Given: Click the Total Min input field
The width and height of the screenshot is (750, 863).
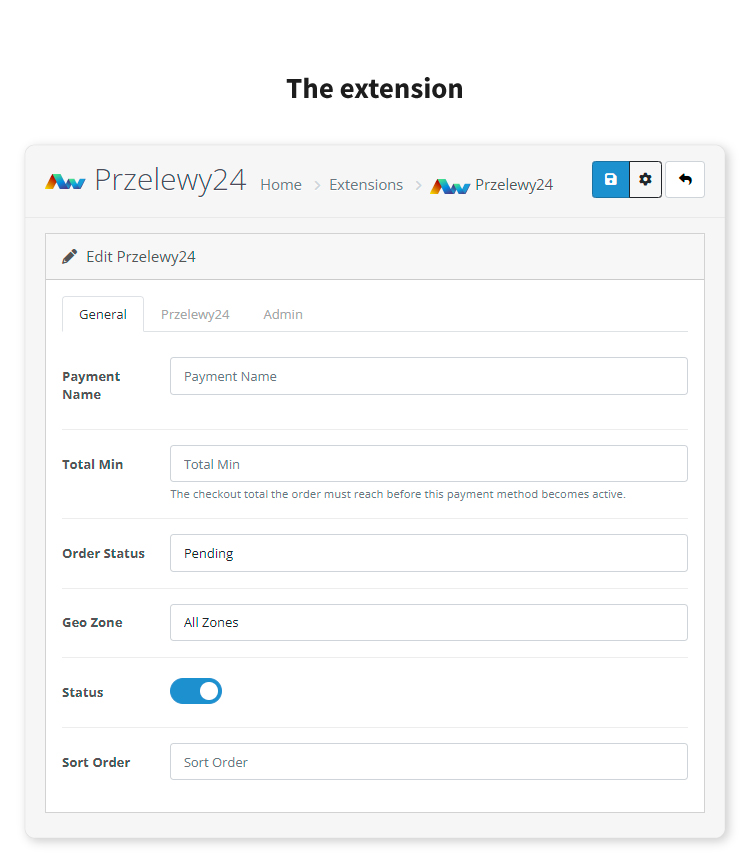Looking at the screenshot, I should click(x=428, y=463).
